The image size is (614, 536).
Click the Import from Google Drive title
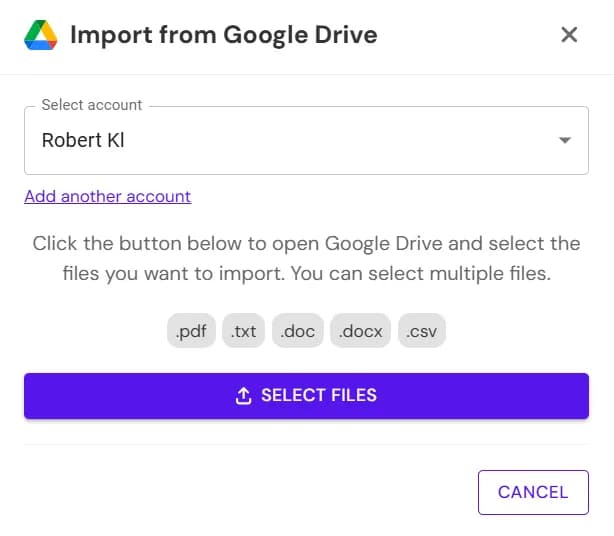pyautogui.click(x=224, y=35)
